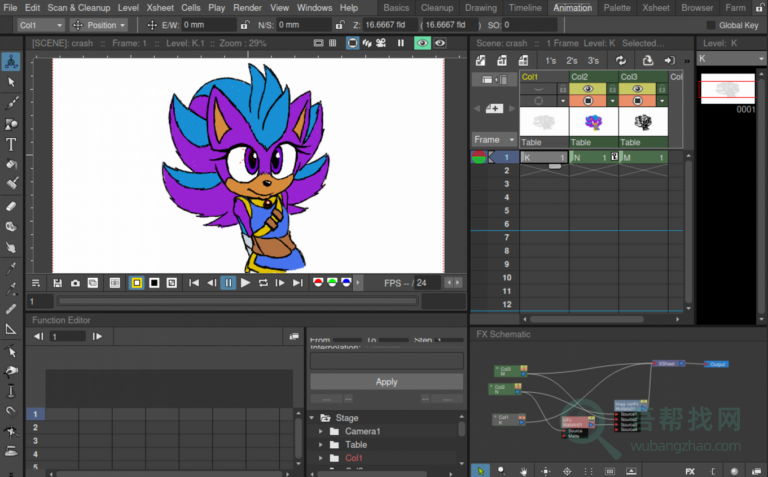The width and height of the screenshot is (768, 477).
Task: Toggle preview visibility for column Col2
Action: click(588, 89)
